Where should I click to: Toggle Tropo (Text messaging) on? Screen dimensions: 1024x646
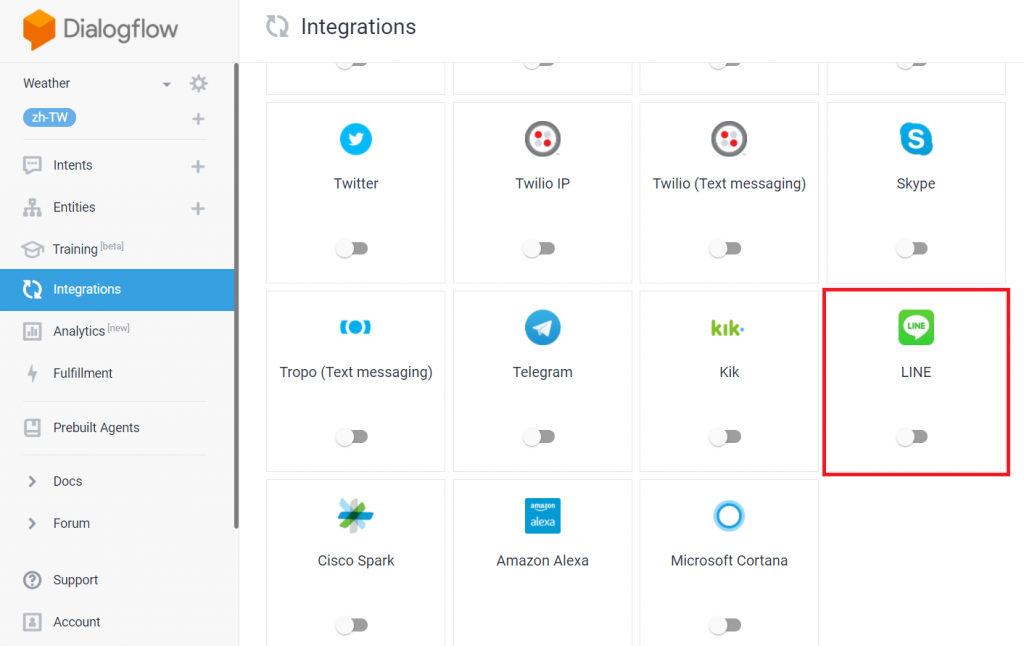(x=352, y=436)
